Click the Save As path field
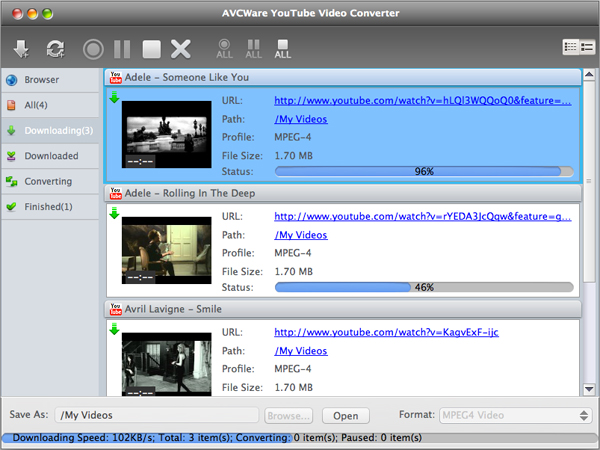This screenshot has width=600, height=450. coord(157,415)
